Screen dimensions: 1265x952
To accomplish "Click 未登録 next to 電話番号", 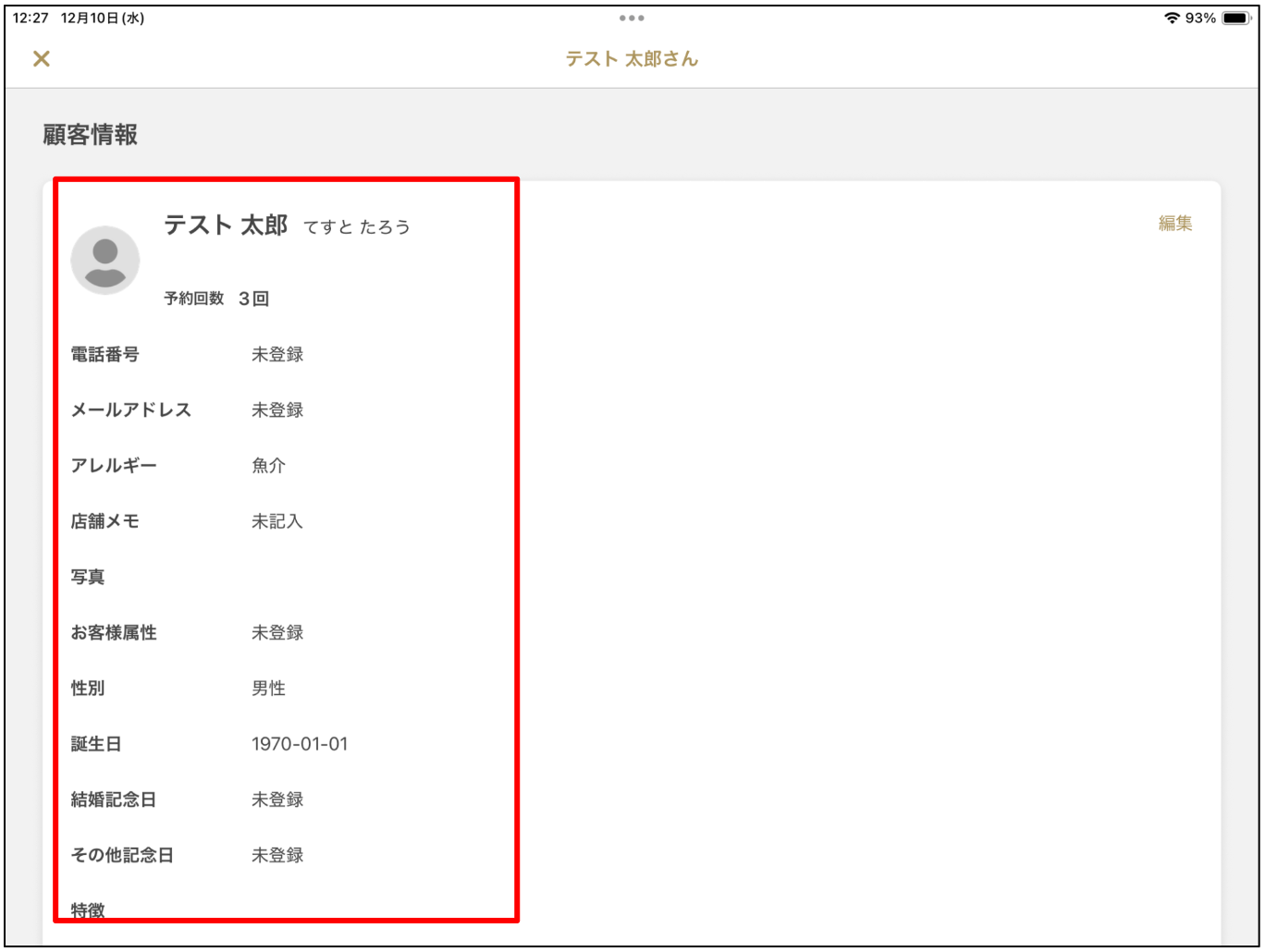I will [276, 354].
